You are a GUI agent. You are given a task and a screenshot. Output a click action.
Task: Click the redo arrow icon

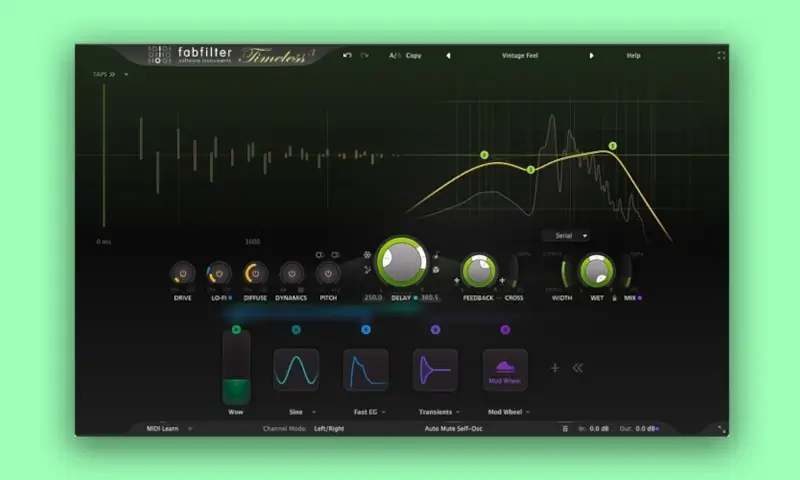click(x=364, y=55)
